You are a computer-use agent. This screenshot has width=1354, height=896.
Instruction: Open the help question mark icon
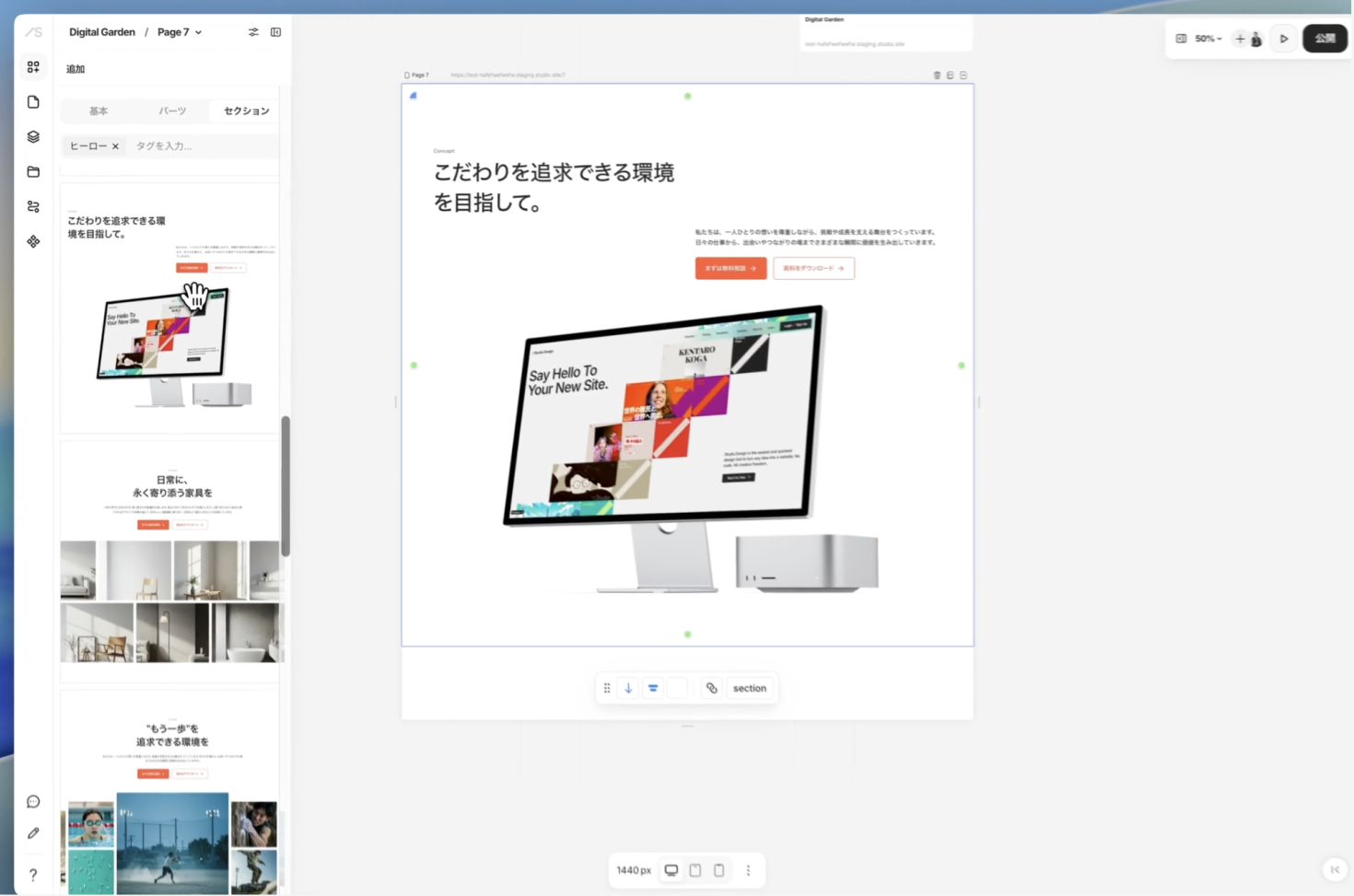(x=33, y=875)
